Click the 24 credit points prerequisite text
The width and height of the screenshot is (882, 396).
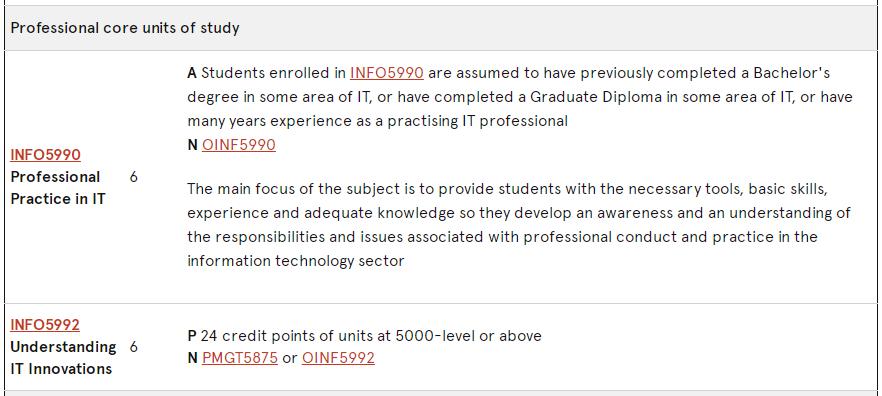371,336
